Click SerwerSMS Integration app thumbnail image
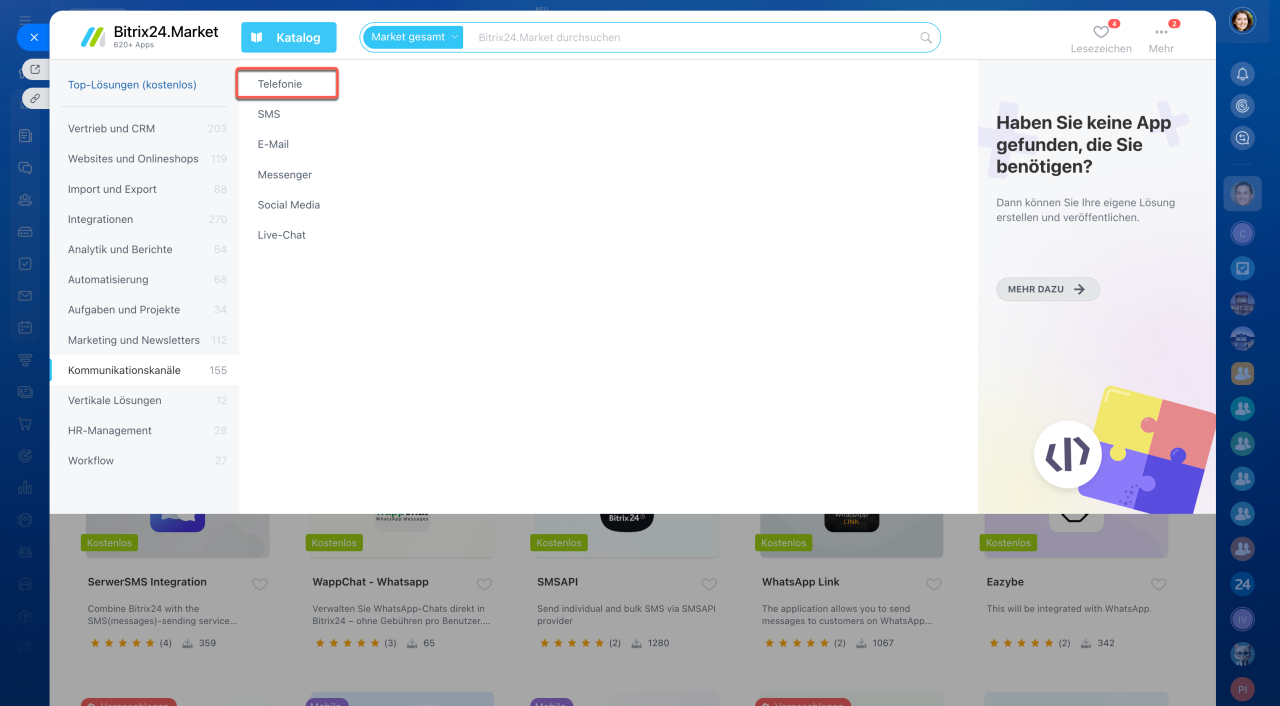 point(177,535)
